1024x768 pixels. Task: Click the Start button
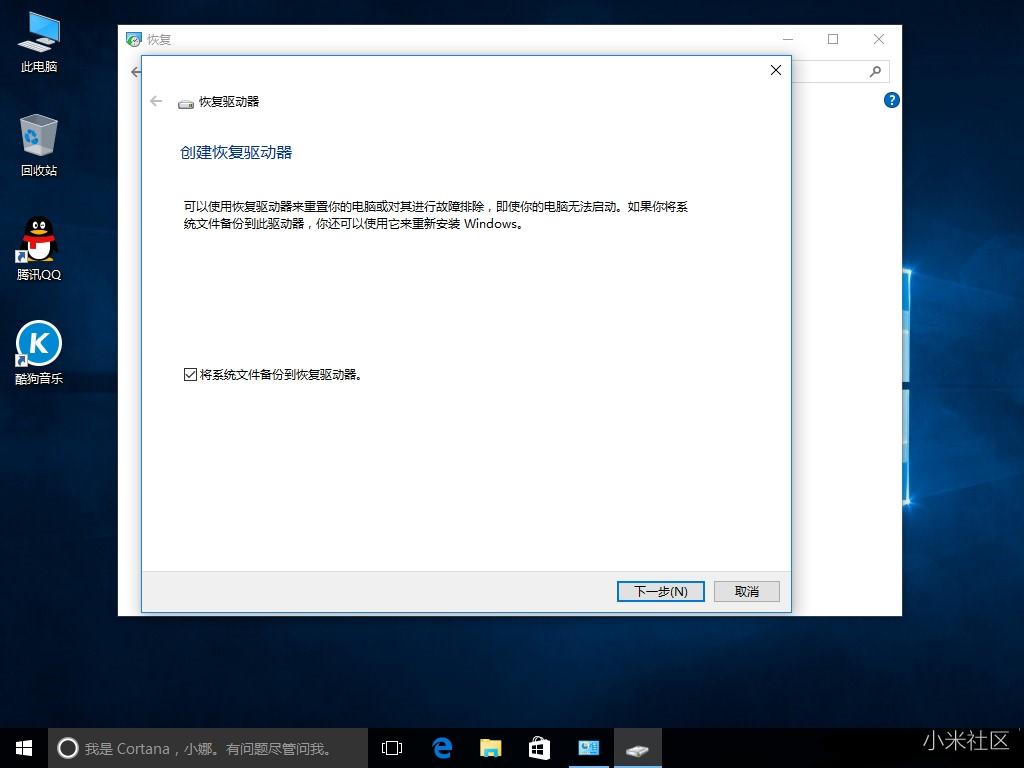(x=22, y=747)
